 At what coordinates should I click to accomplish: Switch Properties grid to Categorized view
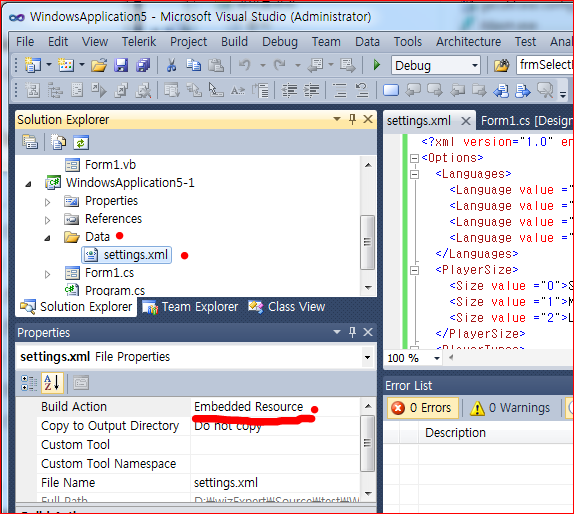point(29,383)
